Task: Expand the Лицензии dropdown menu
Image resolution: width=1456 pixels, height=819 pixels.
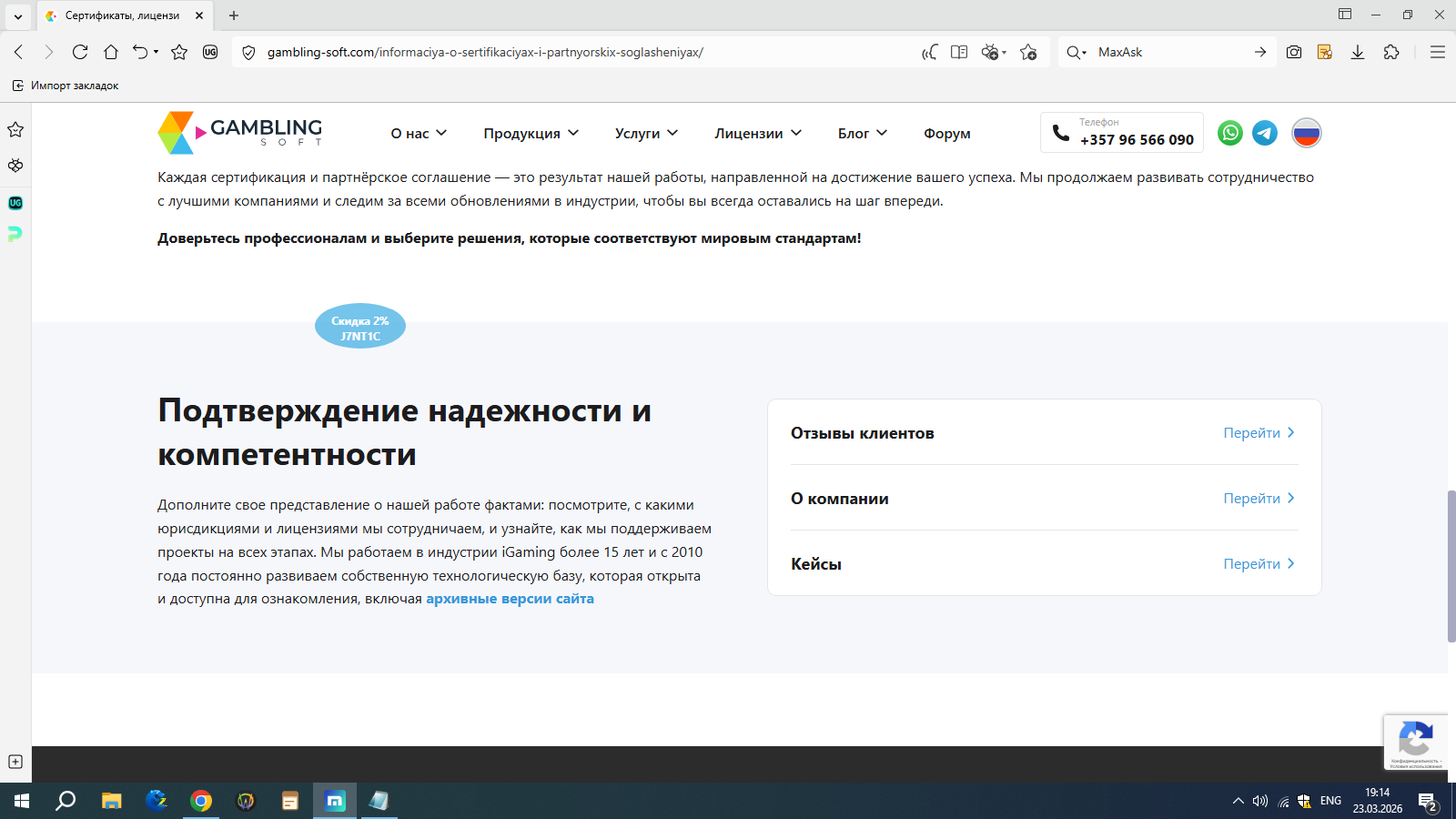Action: (757, 134)
